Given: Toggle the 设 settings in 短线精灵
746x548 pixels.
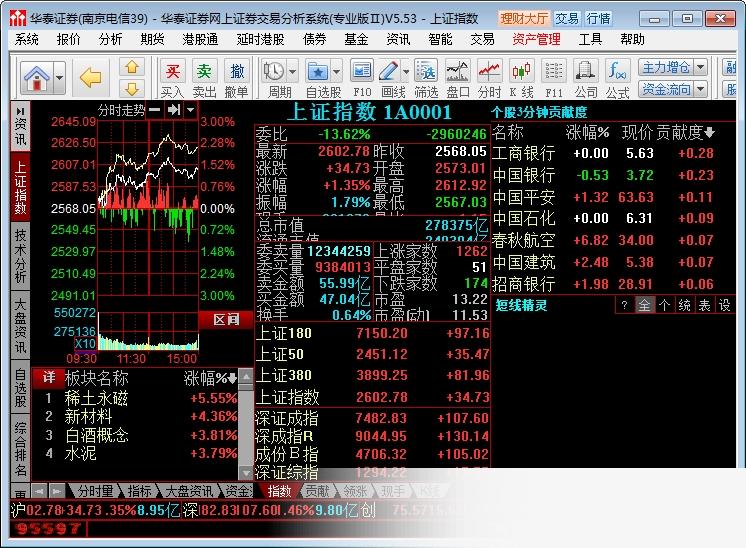Looking at the screenshot, I should click(724, 305).
